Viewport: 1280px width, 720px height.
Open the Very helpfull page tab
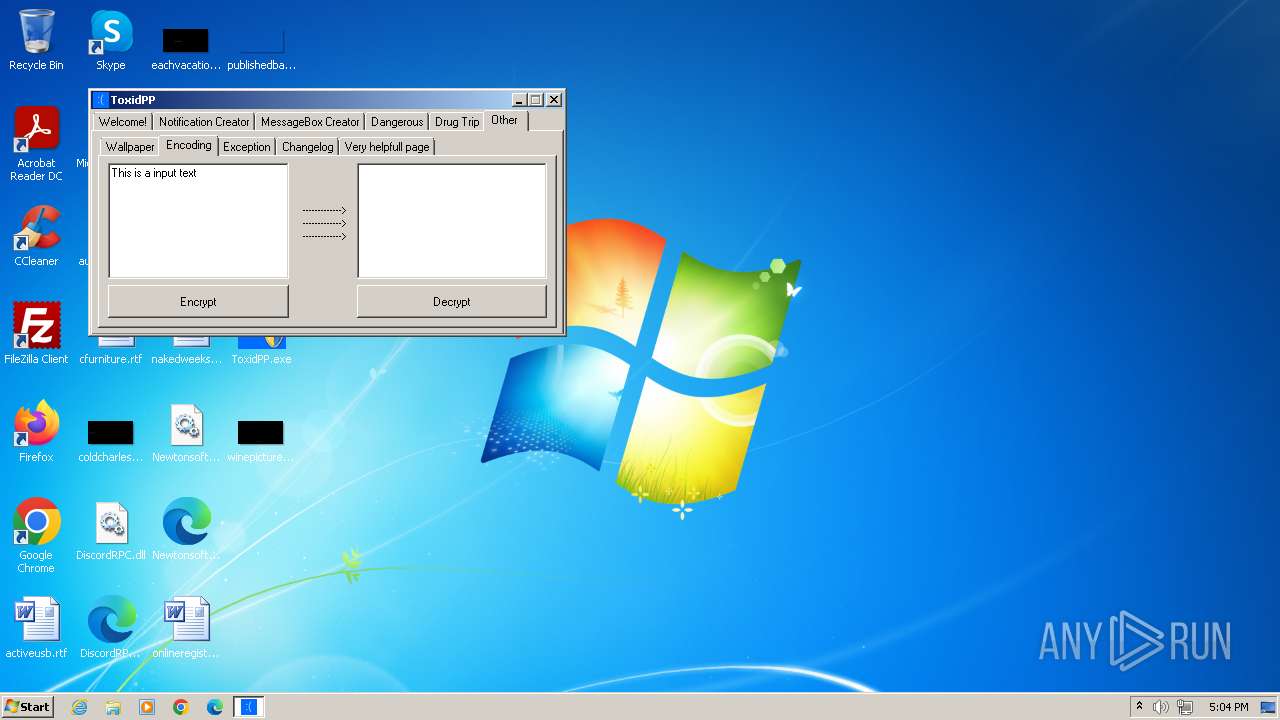coord(387,147)
